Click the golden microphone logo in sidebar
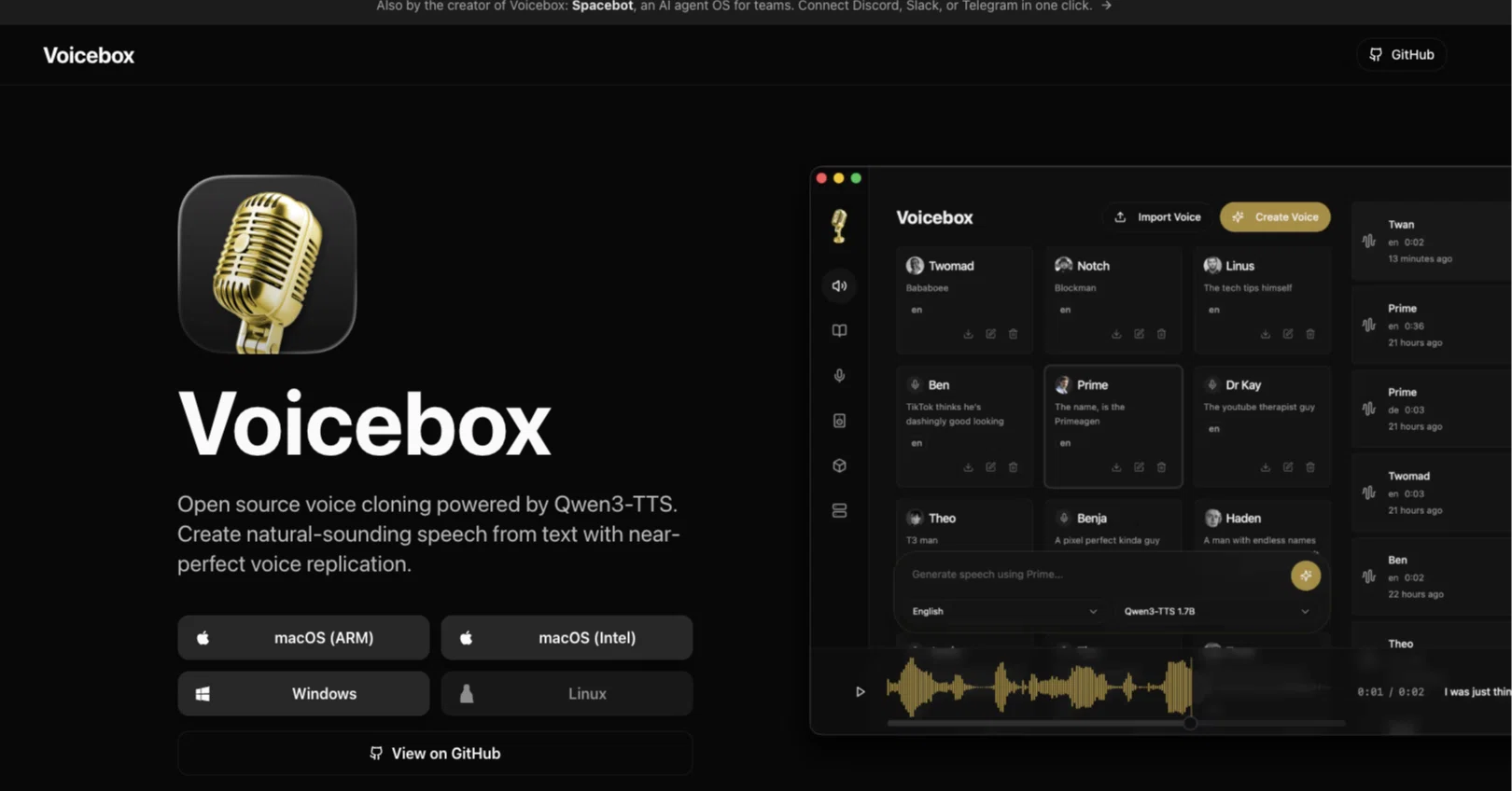The width and height of the screenshot is (1512, 791). (839, 226)
